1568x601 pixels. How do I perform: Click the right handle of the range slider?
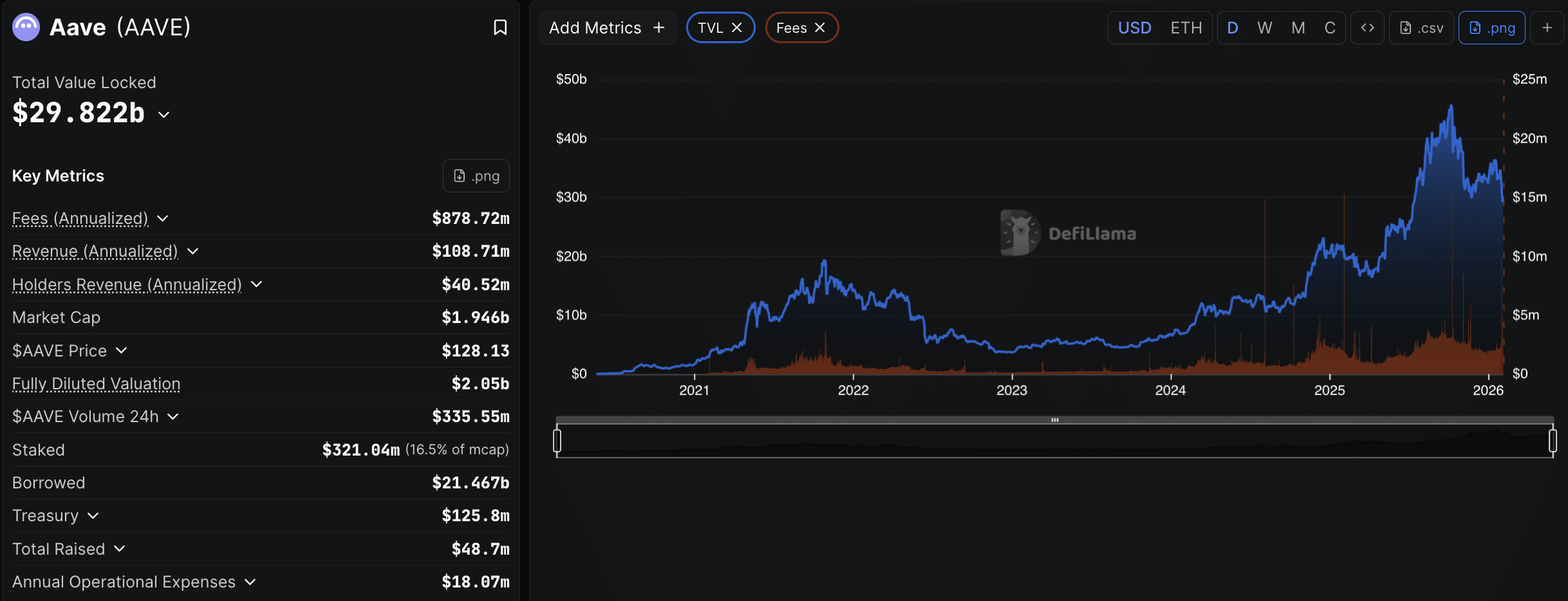click(x=1553, y=441)
